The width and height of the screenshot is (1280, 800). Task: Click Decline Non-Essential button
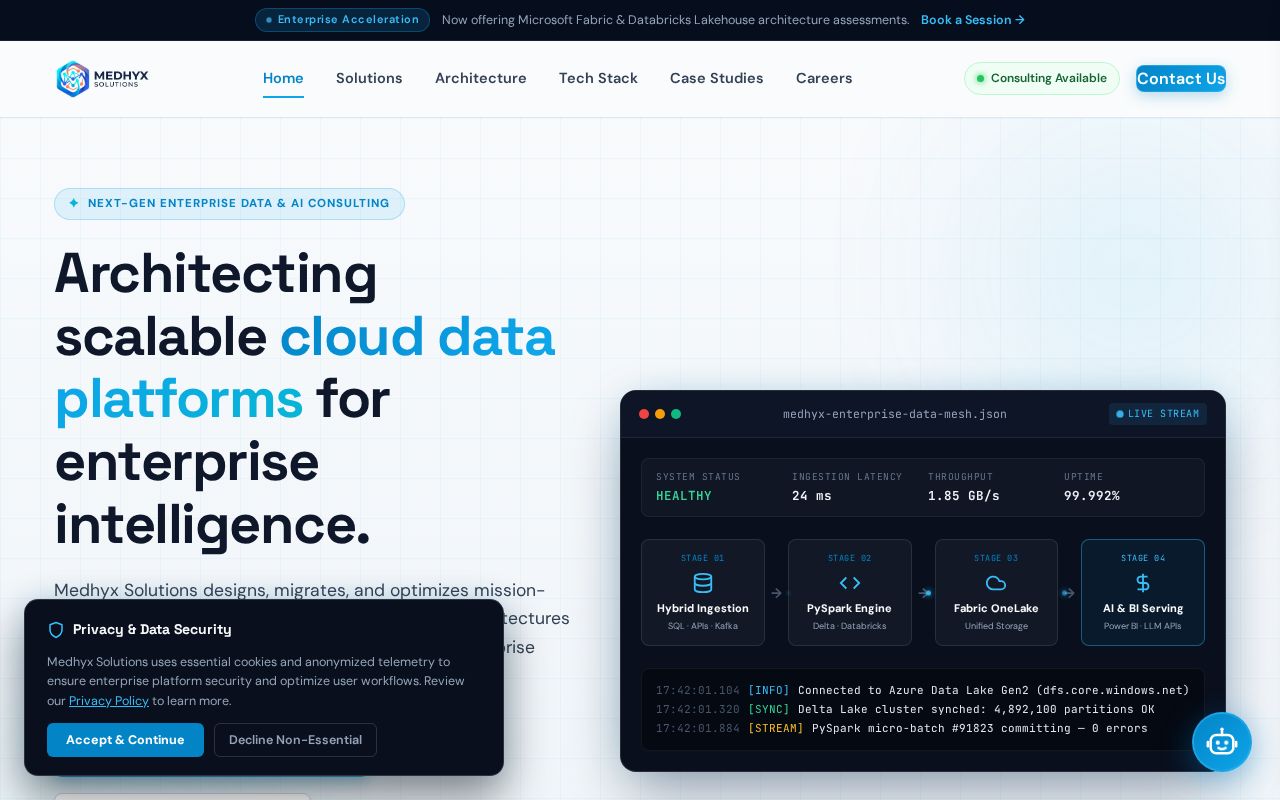[x=295, y=740]
